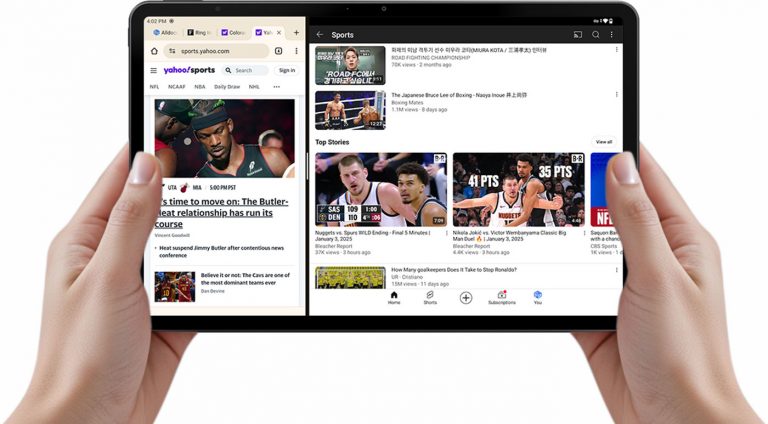Open the tab switcher in Chrome
Viewport: 768px width, 424px height.
tap(279, 51)
